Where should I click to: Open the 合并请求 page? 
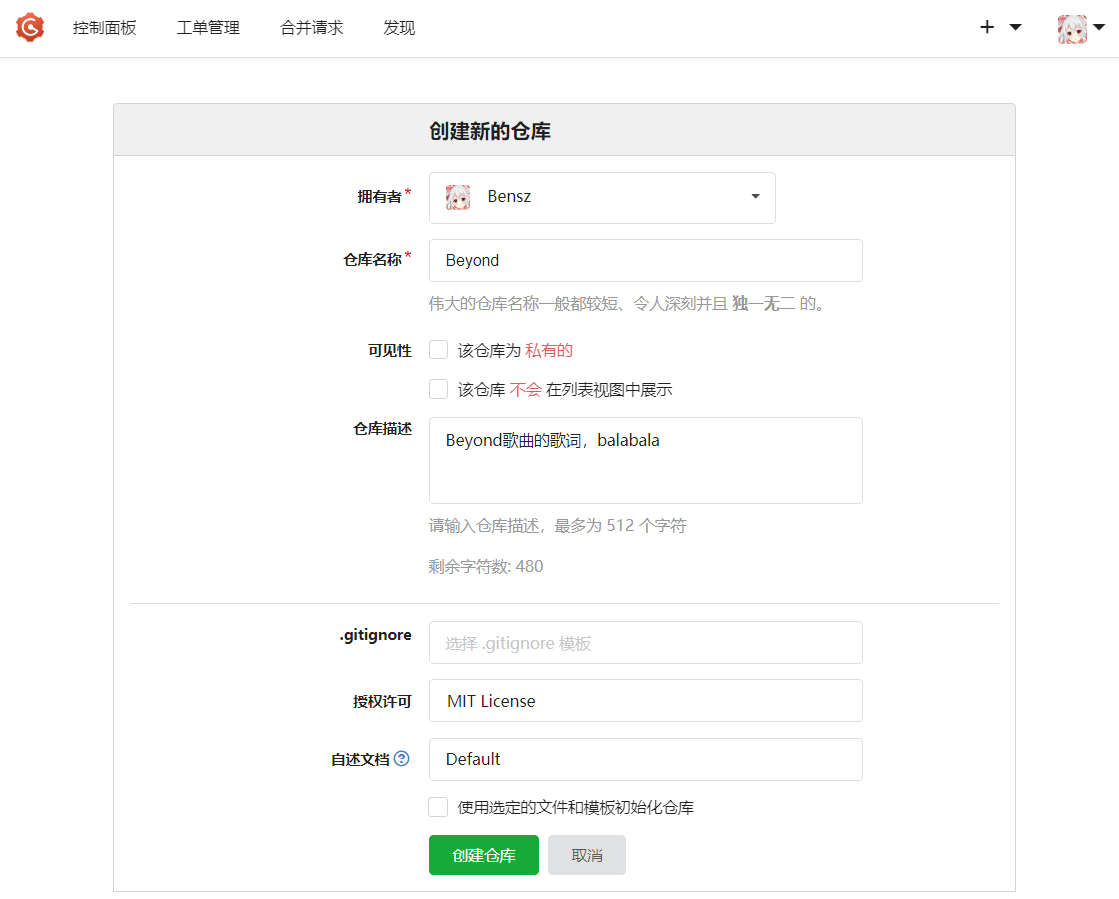point(310,28)
